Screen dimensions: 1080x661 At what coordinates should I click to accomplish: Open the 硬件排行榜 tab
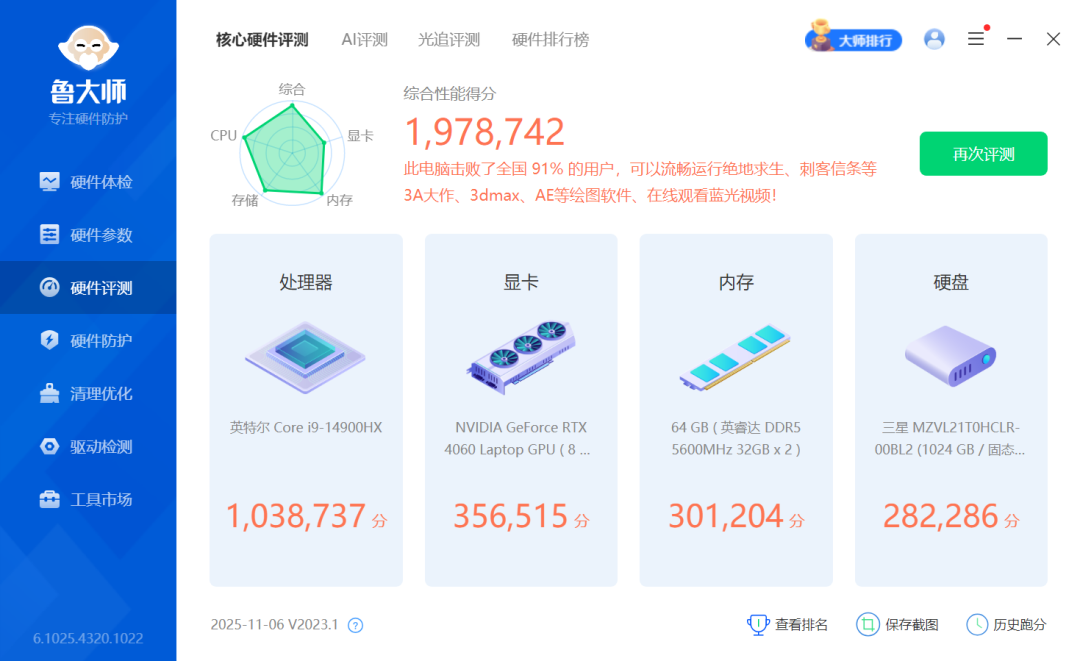[548, 40]
